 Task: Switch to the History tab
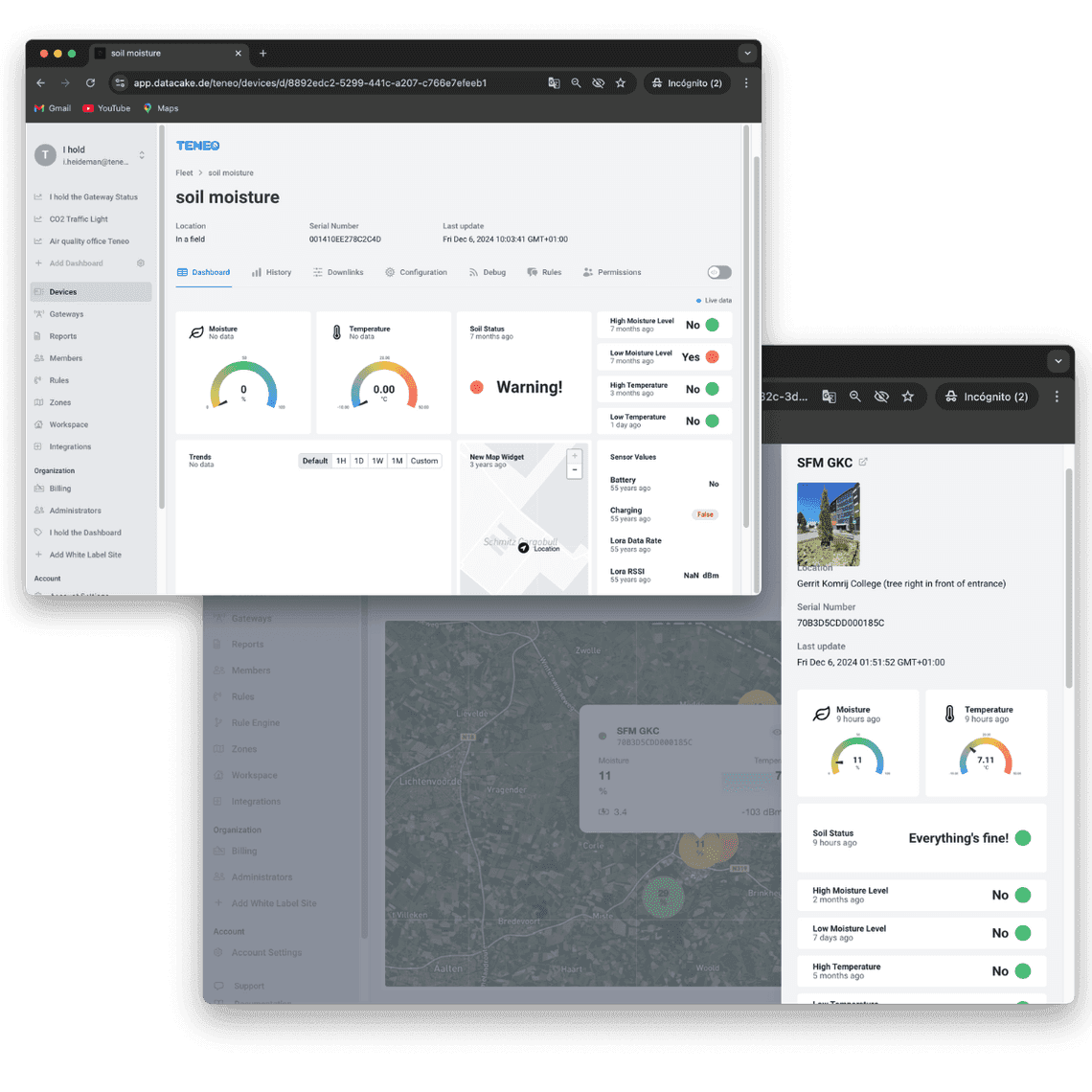point(272,272)
